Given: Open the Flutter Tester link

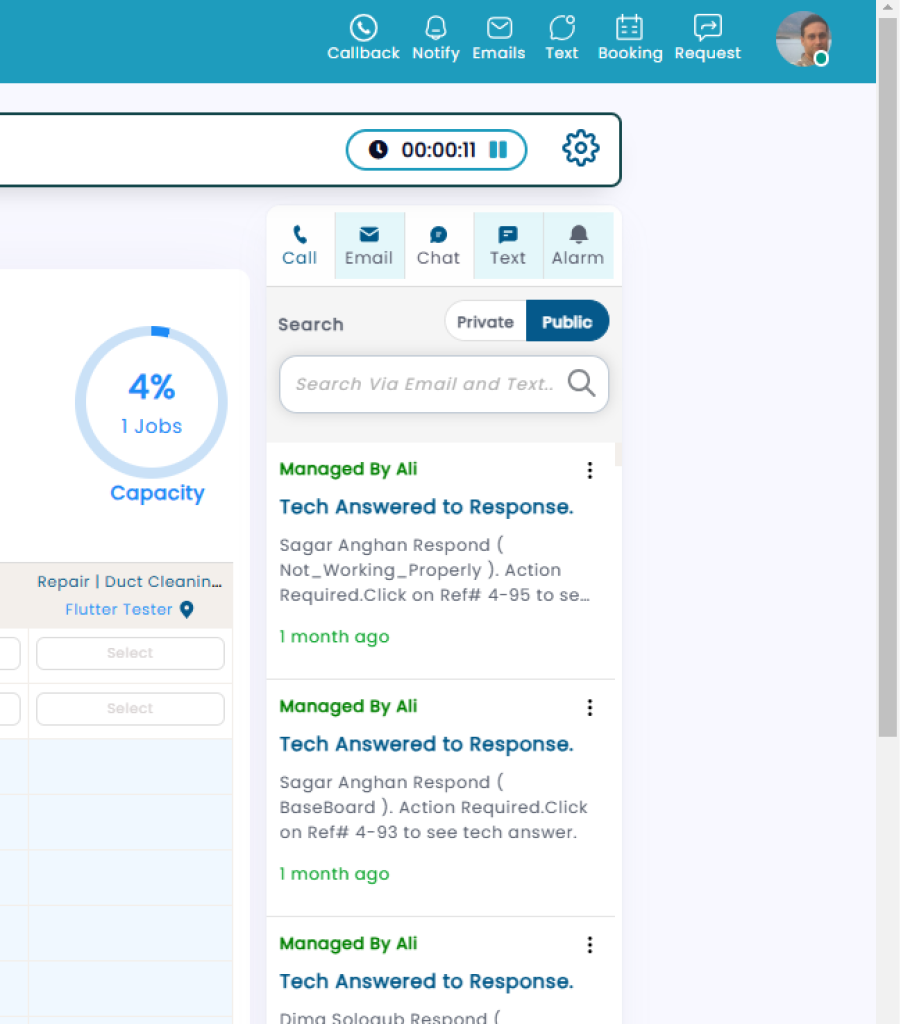Looking at the screenshot, I should tap(119, 609).
